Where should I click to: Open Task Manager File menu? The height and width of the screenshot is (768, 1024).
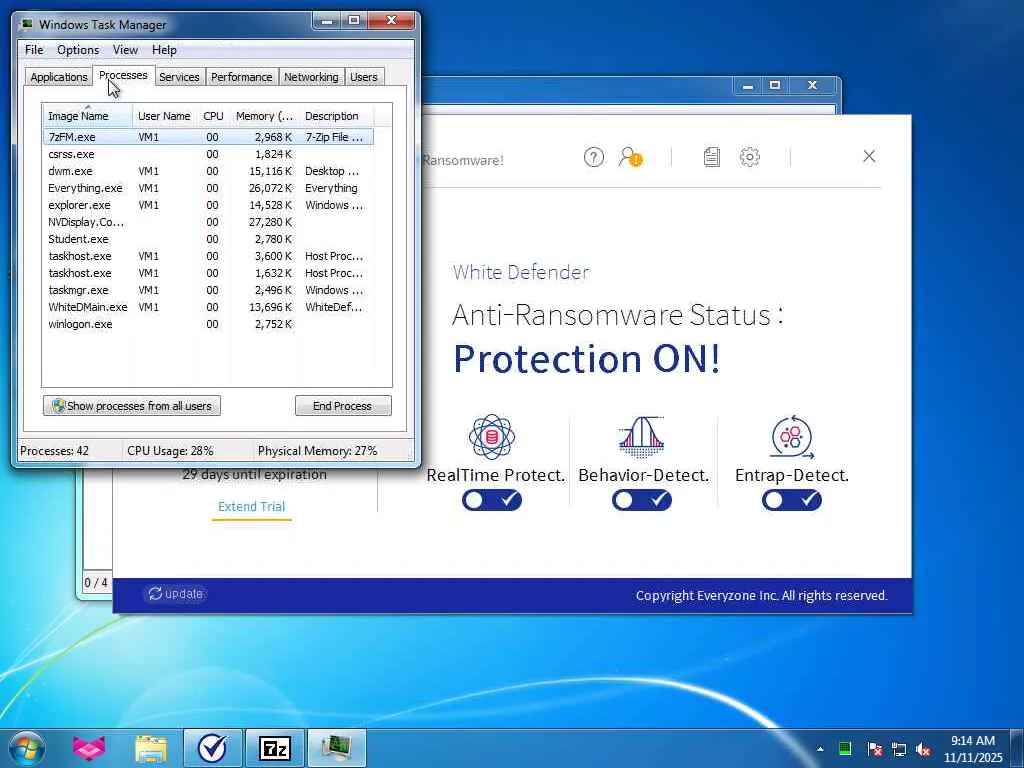click(x=34, y=50)
